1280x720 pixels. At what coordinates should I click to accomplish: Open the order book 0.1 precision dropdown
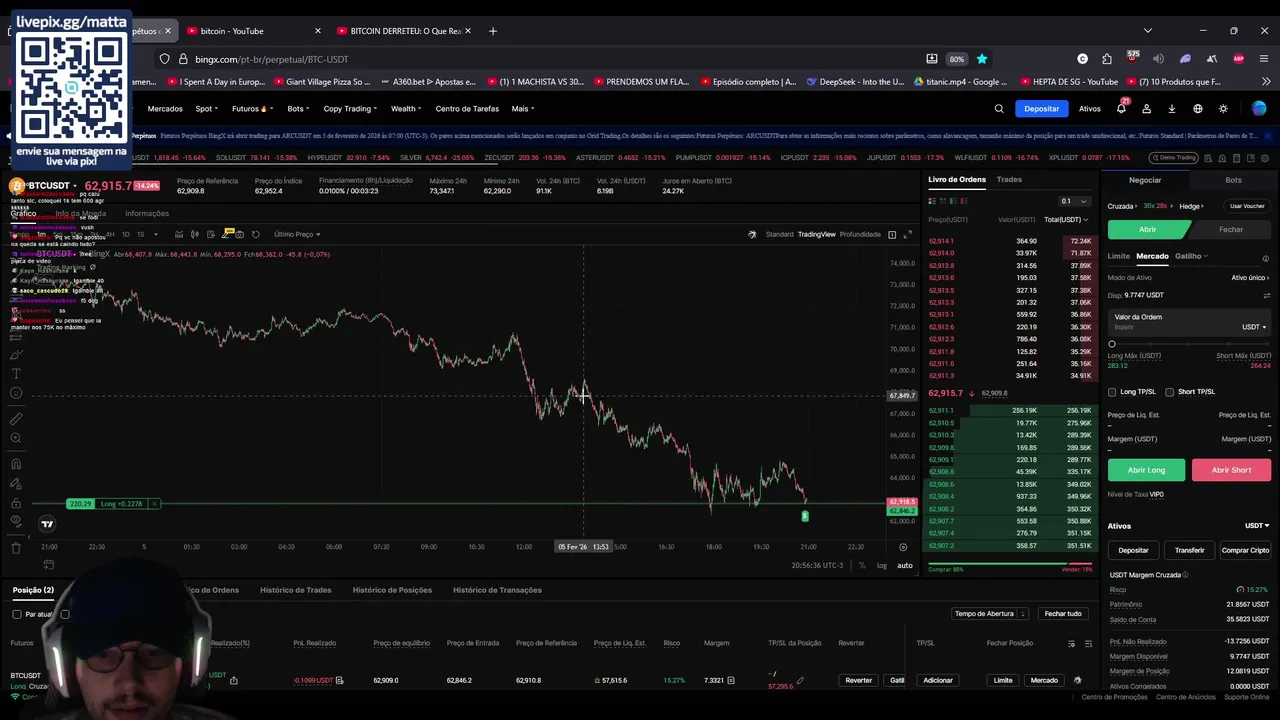click(x=1074, y=201)
